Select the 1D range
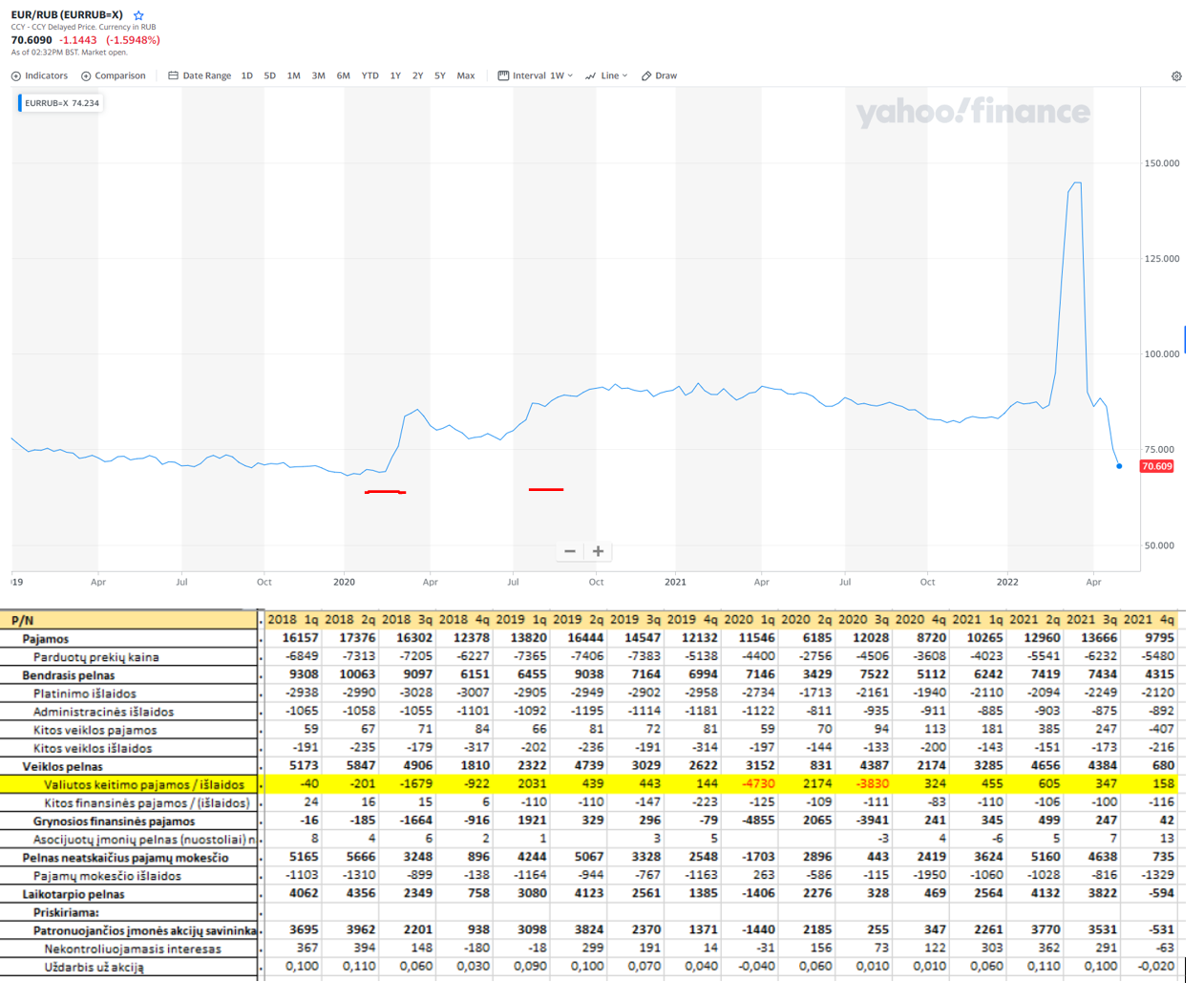This screenshot has height=1003, width=1204. click(247, 75)
